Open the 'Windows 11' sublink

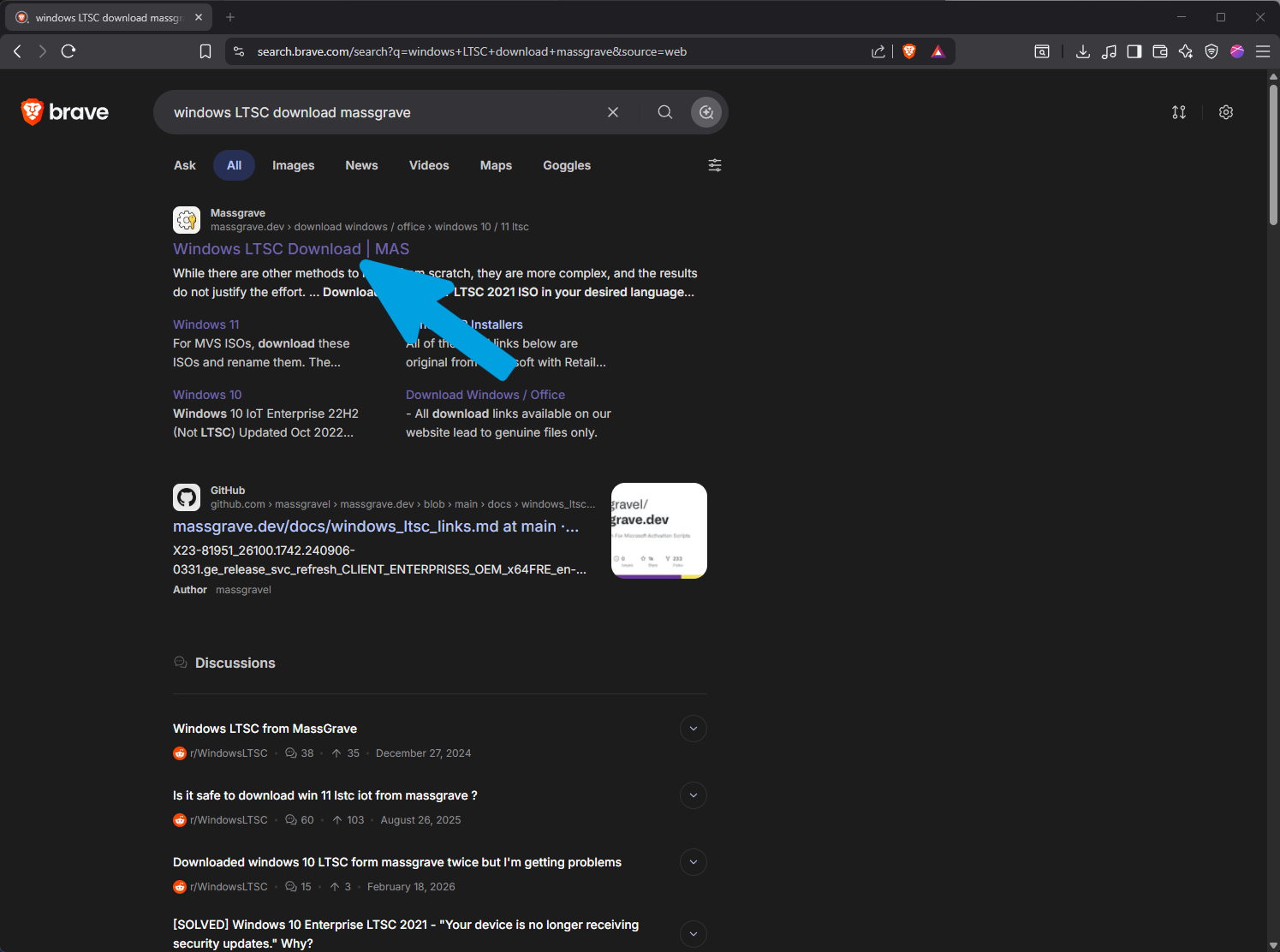click(206, 324)
